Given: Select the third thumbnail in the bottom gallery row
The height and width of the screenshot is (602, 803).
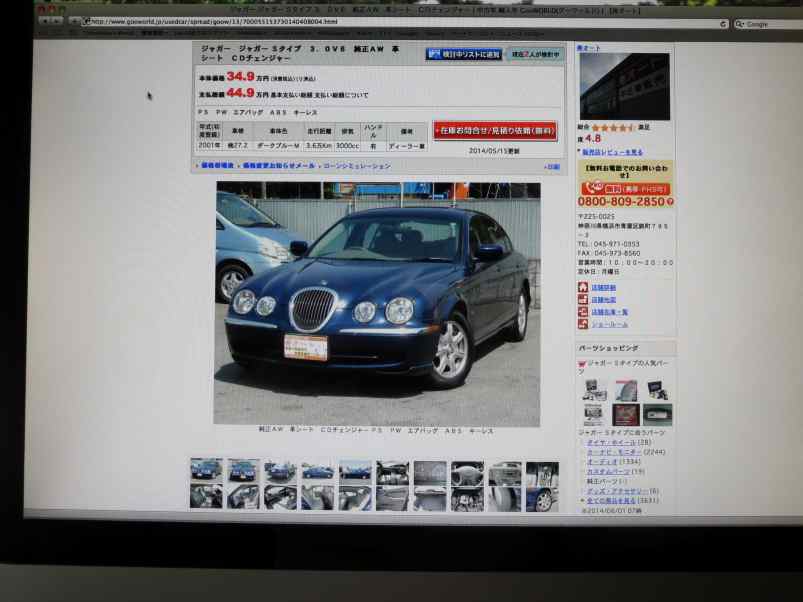Looking at the screenshot, I should [x=281, y=498].
